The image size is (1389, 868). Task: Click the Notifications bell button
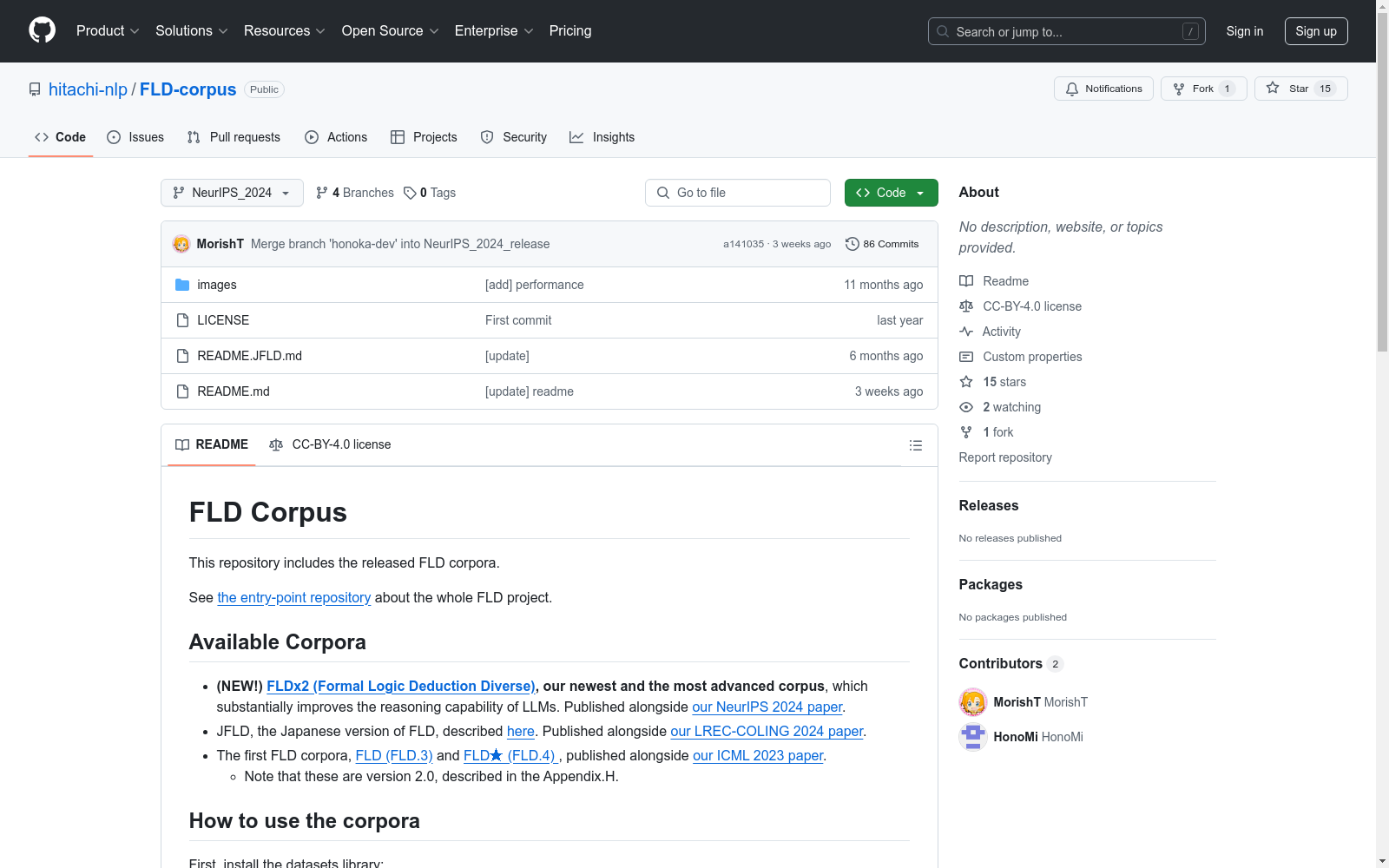[x=1103, y=89]
